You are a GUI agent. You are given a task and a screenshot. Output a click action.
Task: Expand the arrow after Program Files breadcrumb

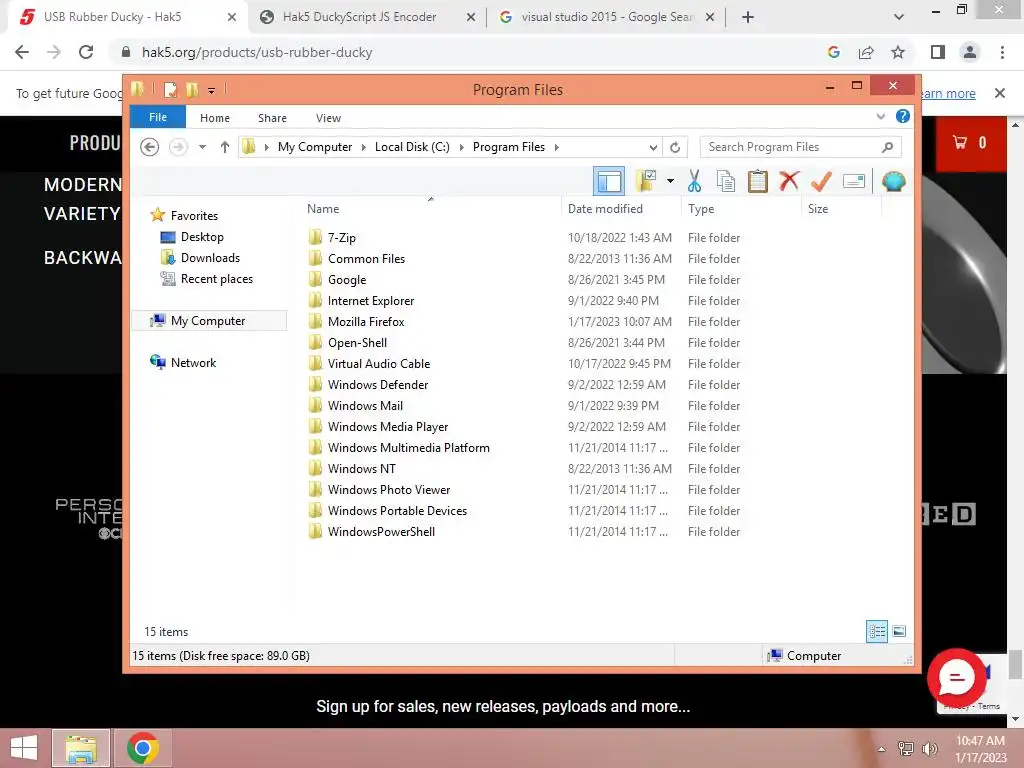556,147
